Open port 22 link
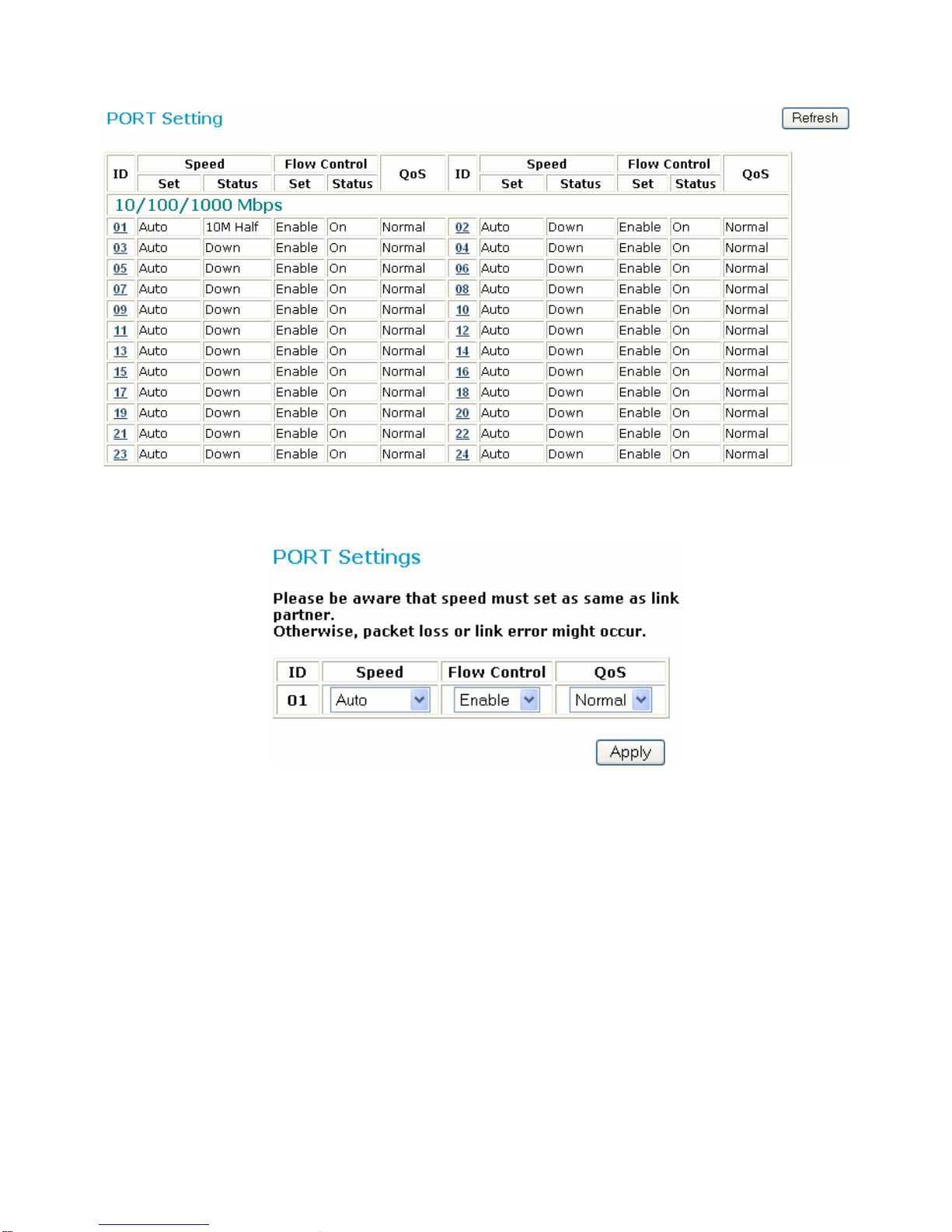Screen dimensions: 952x1232 tap(462, 434)
